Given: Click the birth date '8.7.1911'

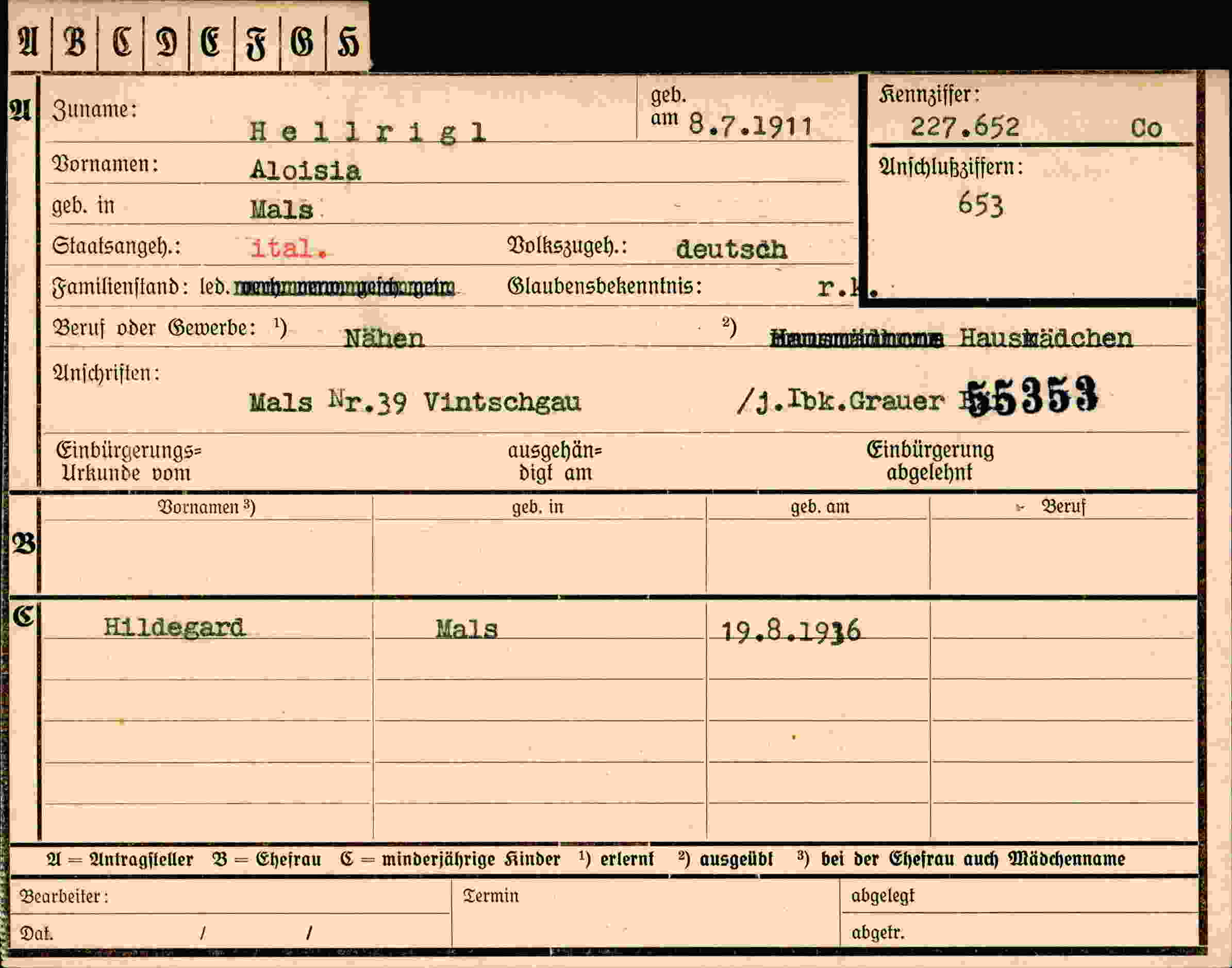Looking at the screenshot, I should click(751, 125).
